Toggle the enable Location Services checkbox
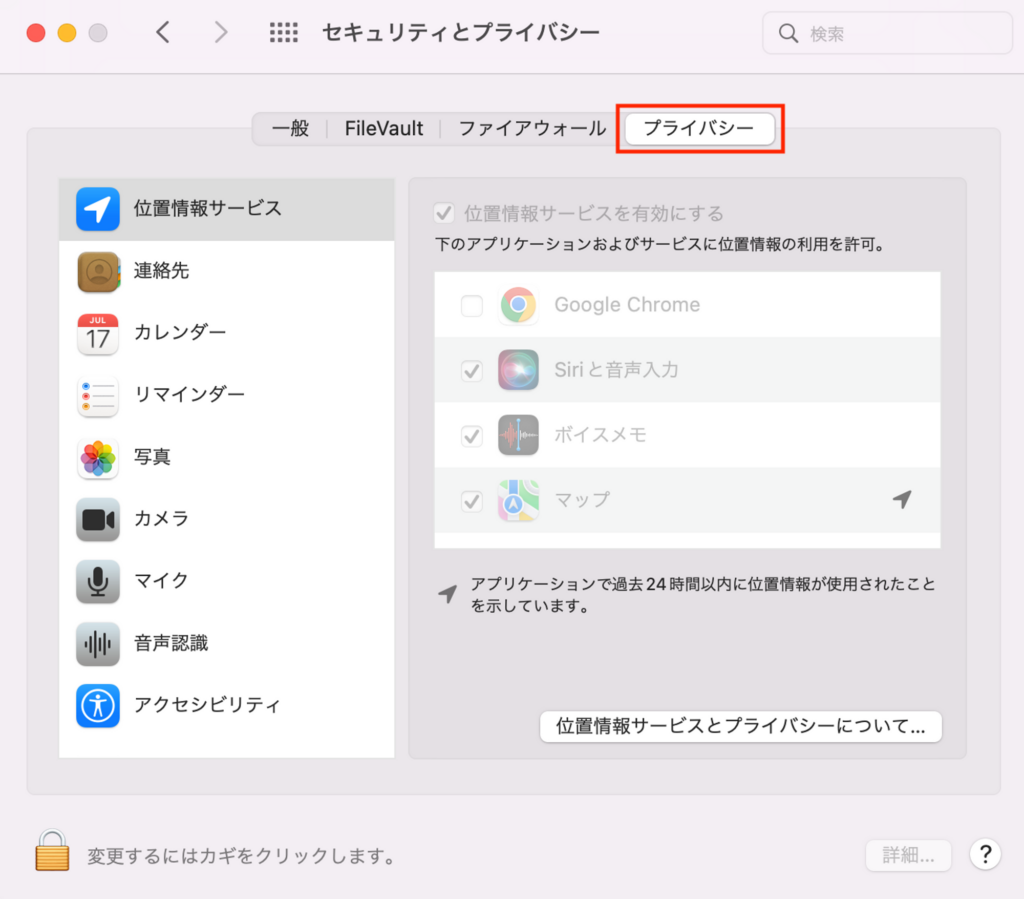This screenshot has width=1024, height=899. point(444,213)
